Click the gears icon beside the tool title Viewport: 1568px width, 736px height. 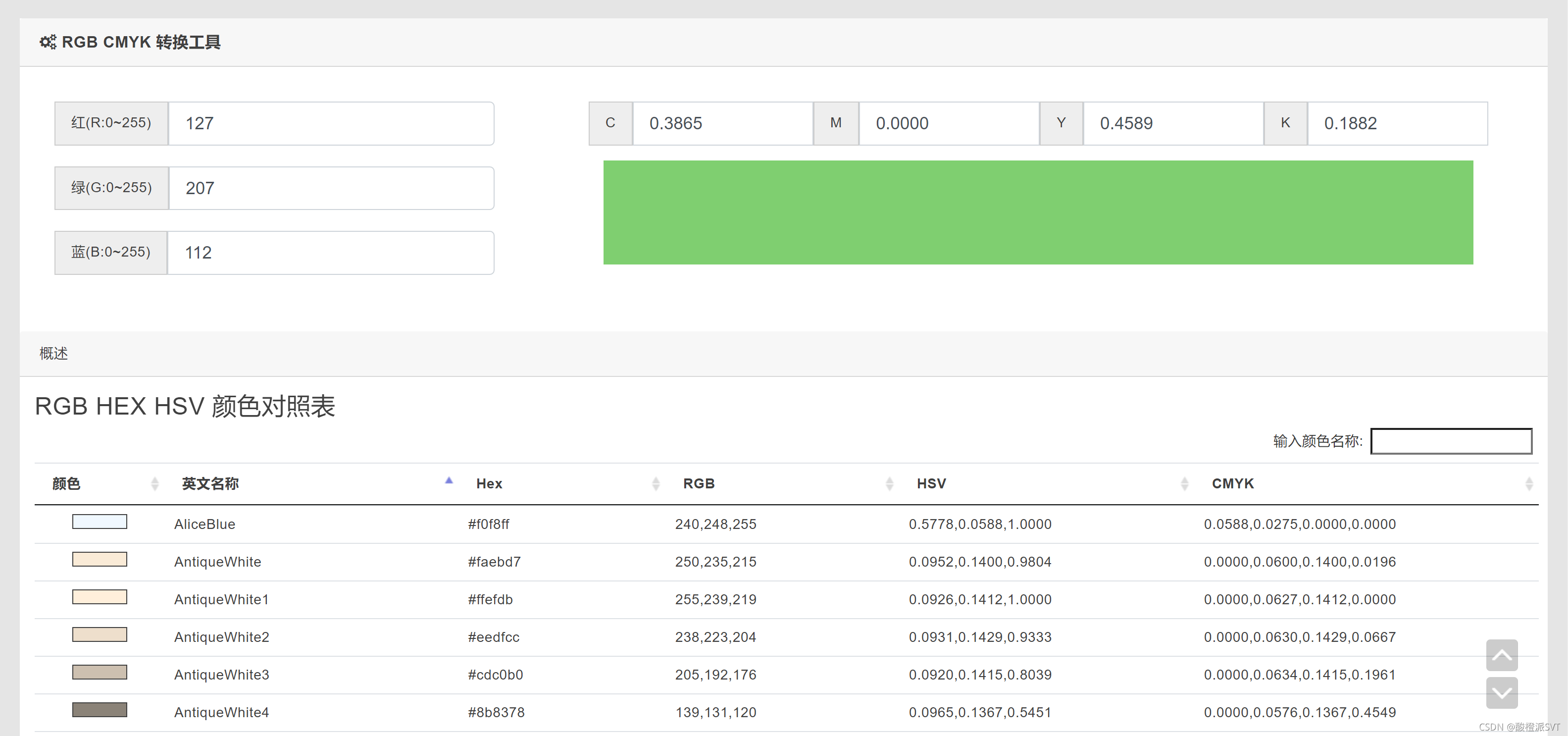pos(48,42)
